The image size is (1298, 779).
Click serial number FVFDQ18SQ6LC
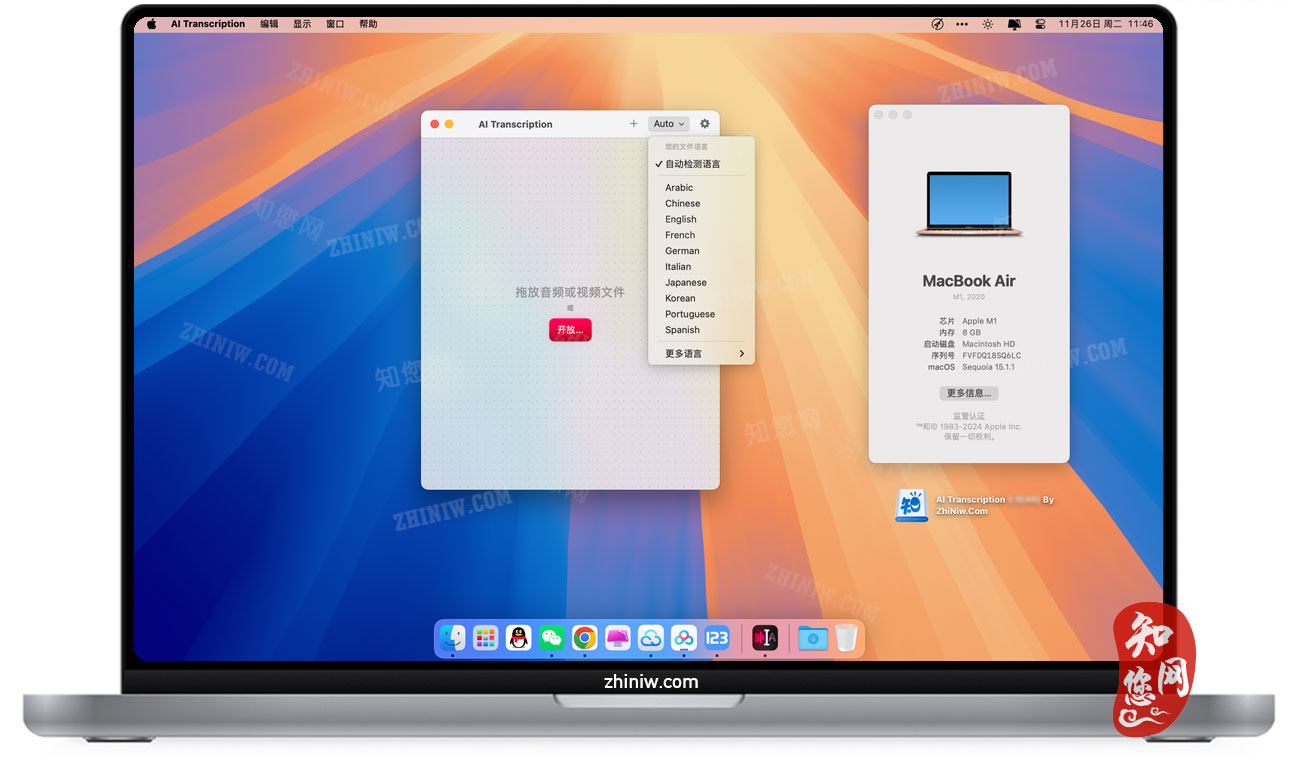point(992,355)
